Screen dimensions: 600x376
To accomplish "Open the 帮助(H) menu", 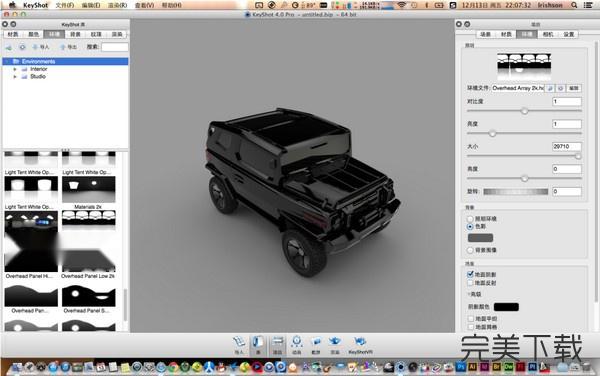I will 171,5.
